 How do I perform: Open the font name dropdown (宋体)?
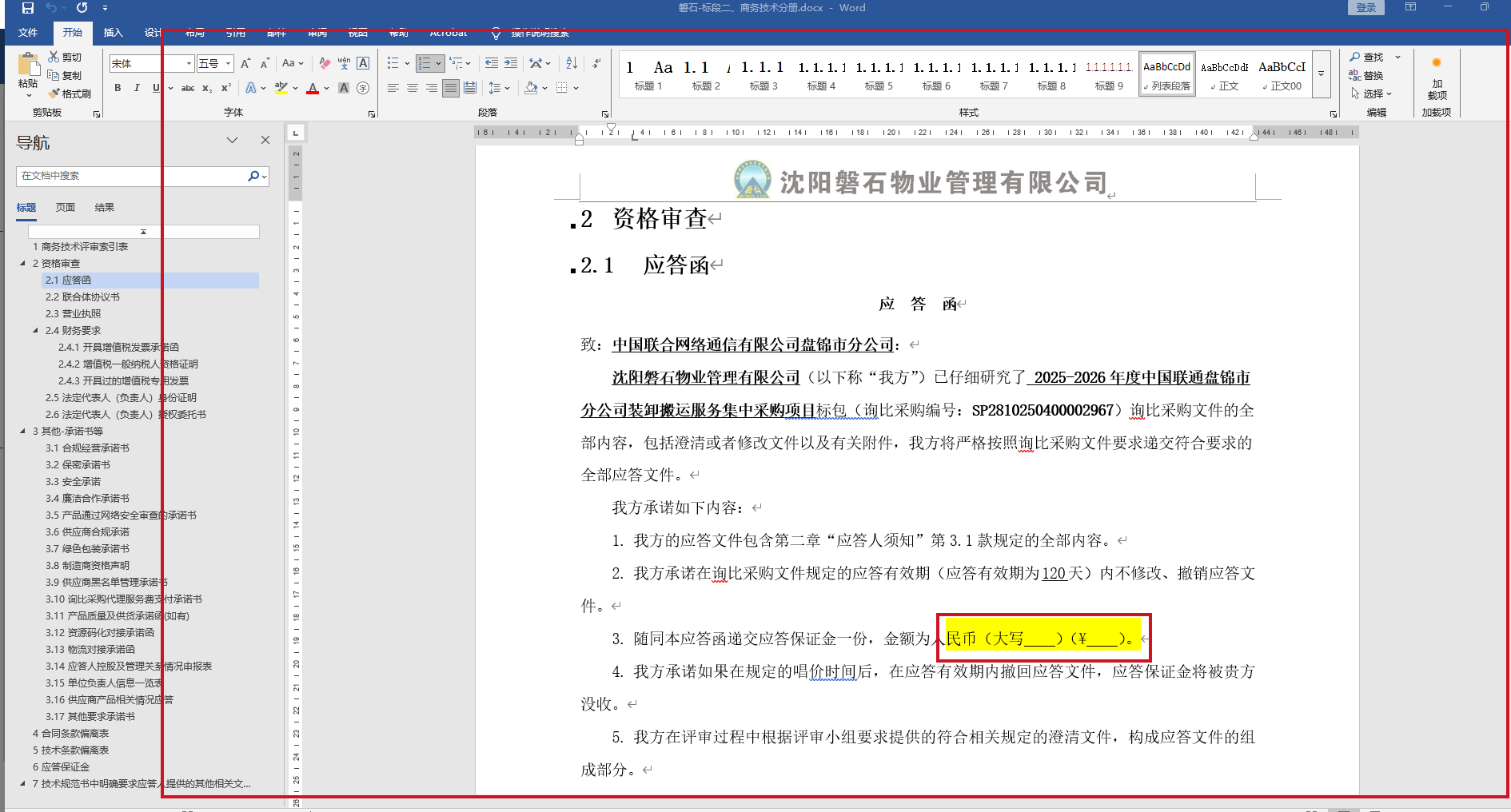pyautogui.click(x=189, y=63)
